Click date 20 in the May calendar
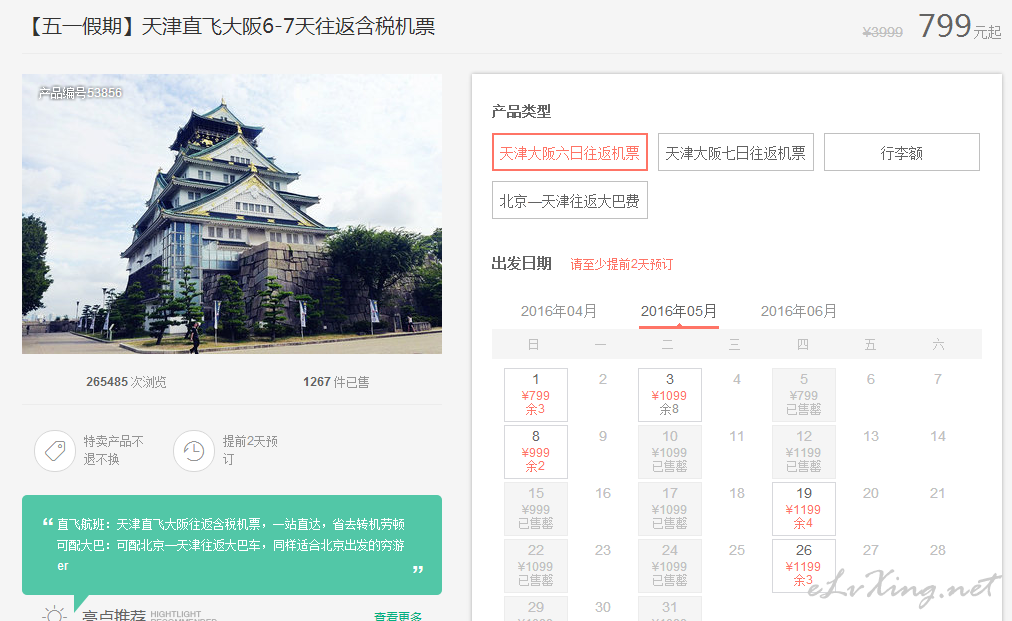Image resolution: width=1012 pixels, height=621 pixels. pos(871,493)
